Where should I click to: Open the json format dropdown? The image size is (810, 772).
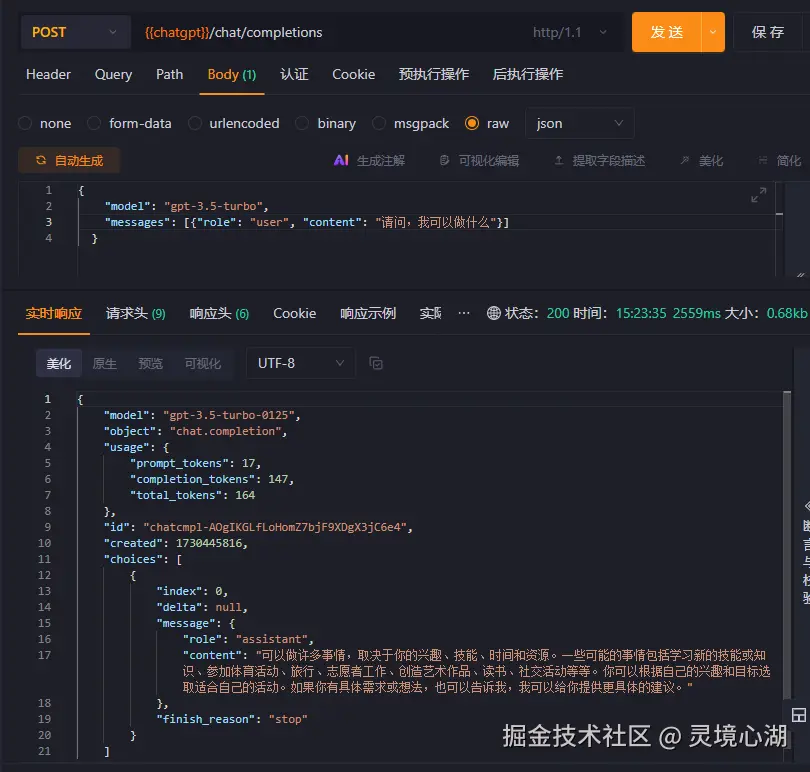coord(580,123)
